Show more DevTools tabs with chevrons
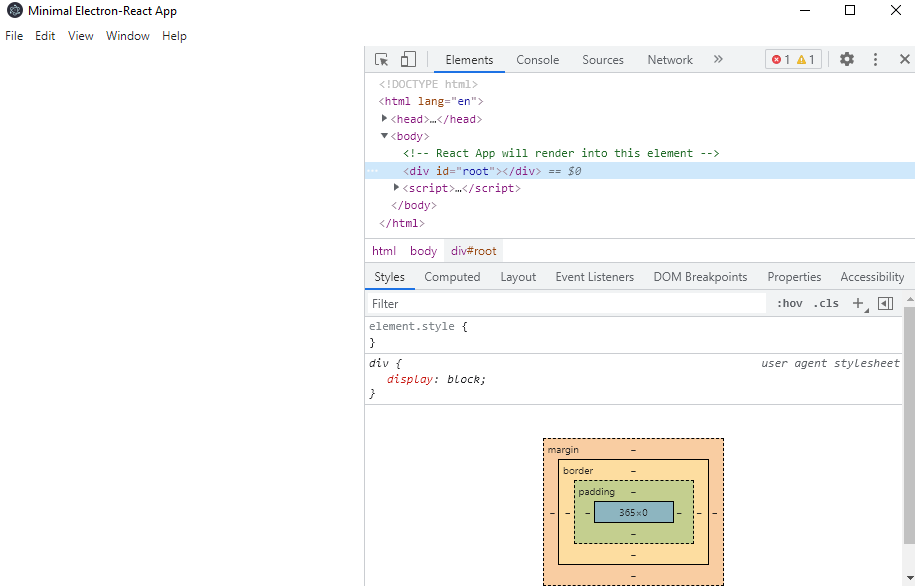The width and height of the screenshot is (915, 586). [718, 59]
